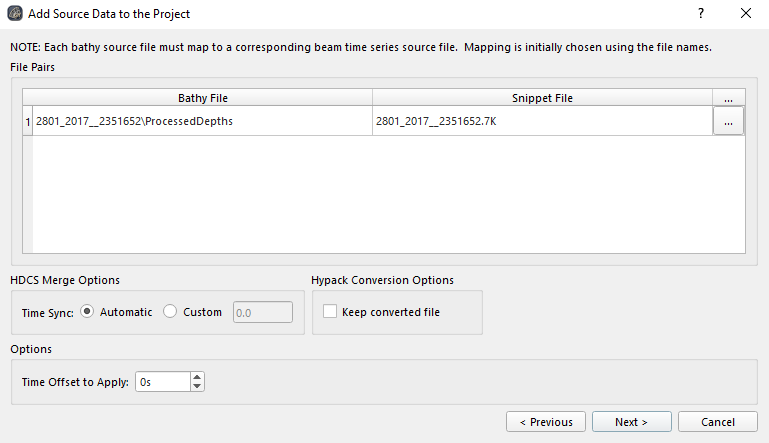The width and height of the screenshot is (769, 443).
Task: Cancel the Add Source Data dialog
Action: coord(717,422)
